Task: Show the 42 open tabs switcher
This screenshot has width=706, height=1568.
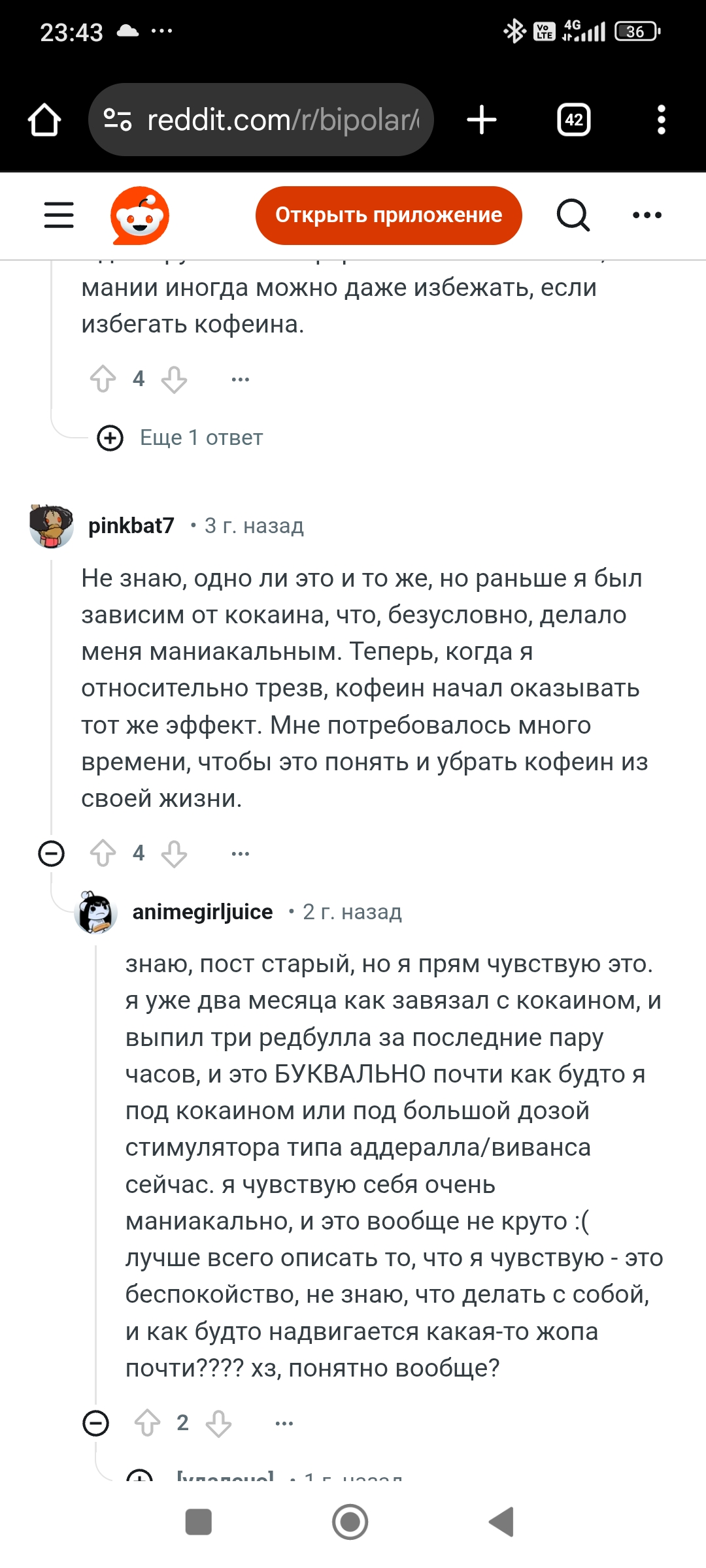Action: (573, 120)
